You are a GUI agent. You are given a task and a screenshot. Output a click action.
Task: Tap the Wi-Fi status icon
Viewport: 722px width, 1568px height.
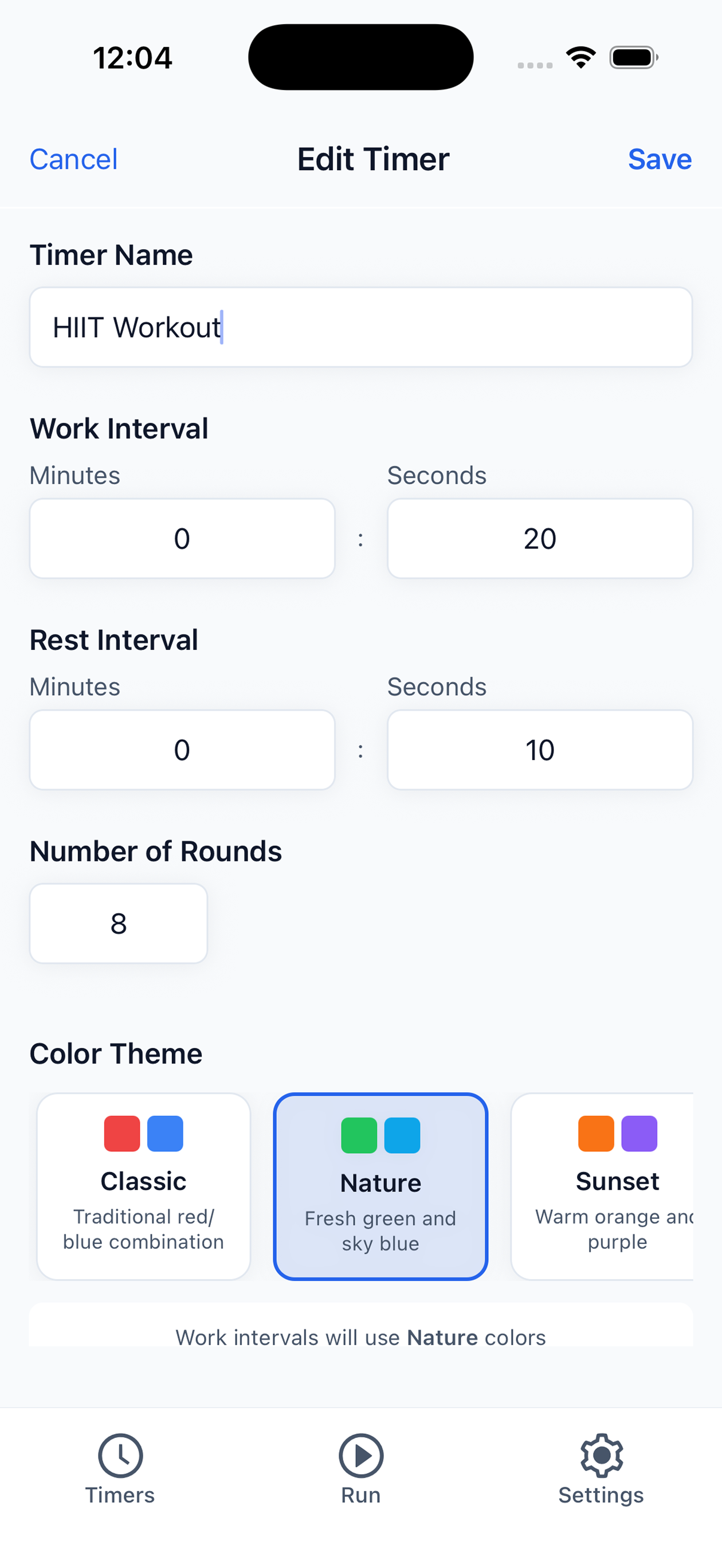[x=581, y=57]
